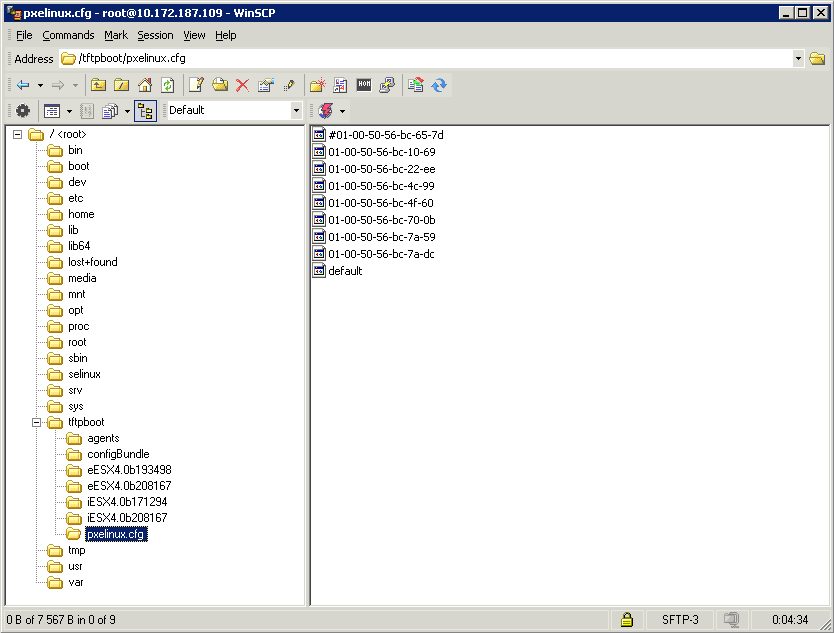Select file 01-00-50-56-bc-7a-dc
Image resolution: width=834 pixels, height=633 pixels.
tap(381, 254)
